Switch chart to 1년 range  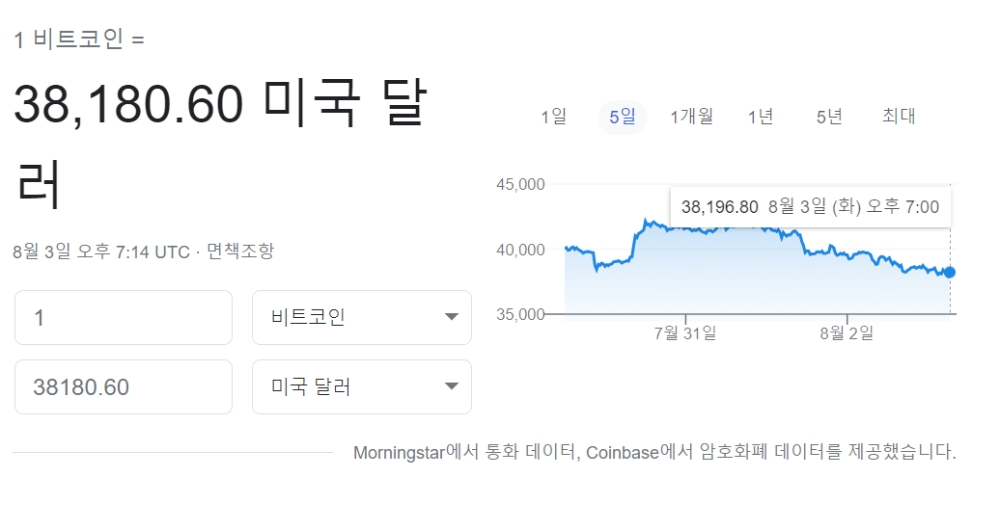pos(761,117)
